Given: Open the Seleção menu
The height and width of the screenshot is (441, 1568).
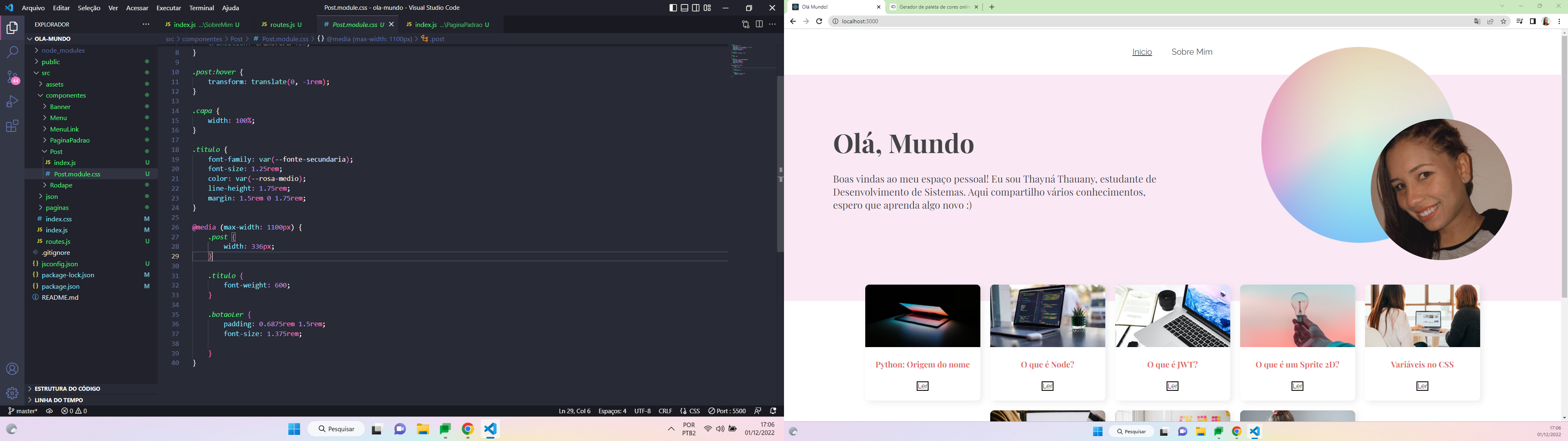Looking at the screenshot, I should (x=89, y=8).
